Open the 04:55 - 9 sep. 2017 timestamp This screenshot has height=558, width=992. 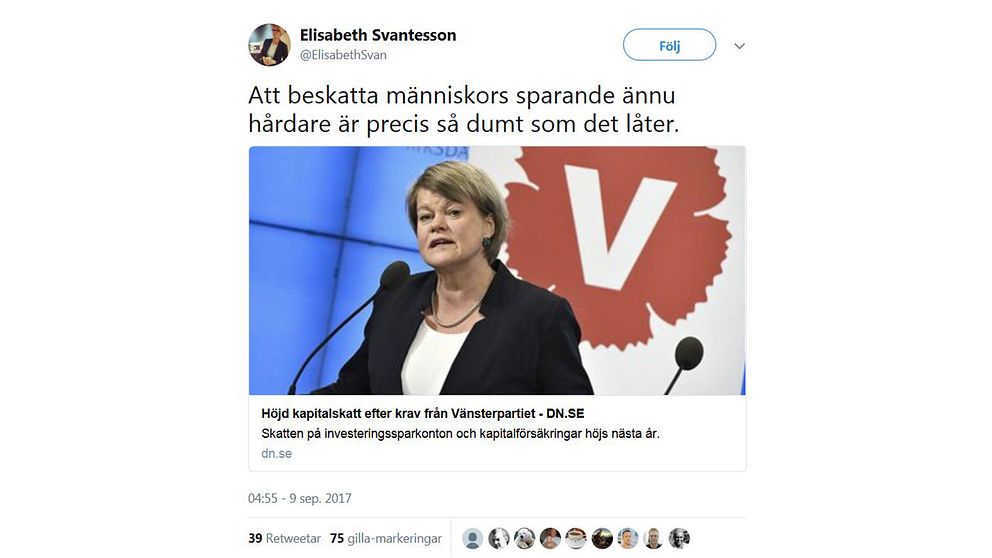click(300, 499)
